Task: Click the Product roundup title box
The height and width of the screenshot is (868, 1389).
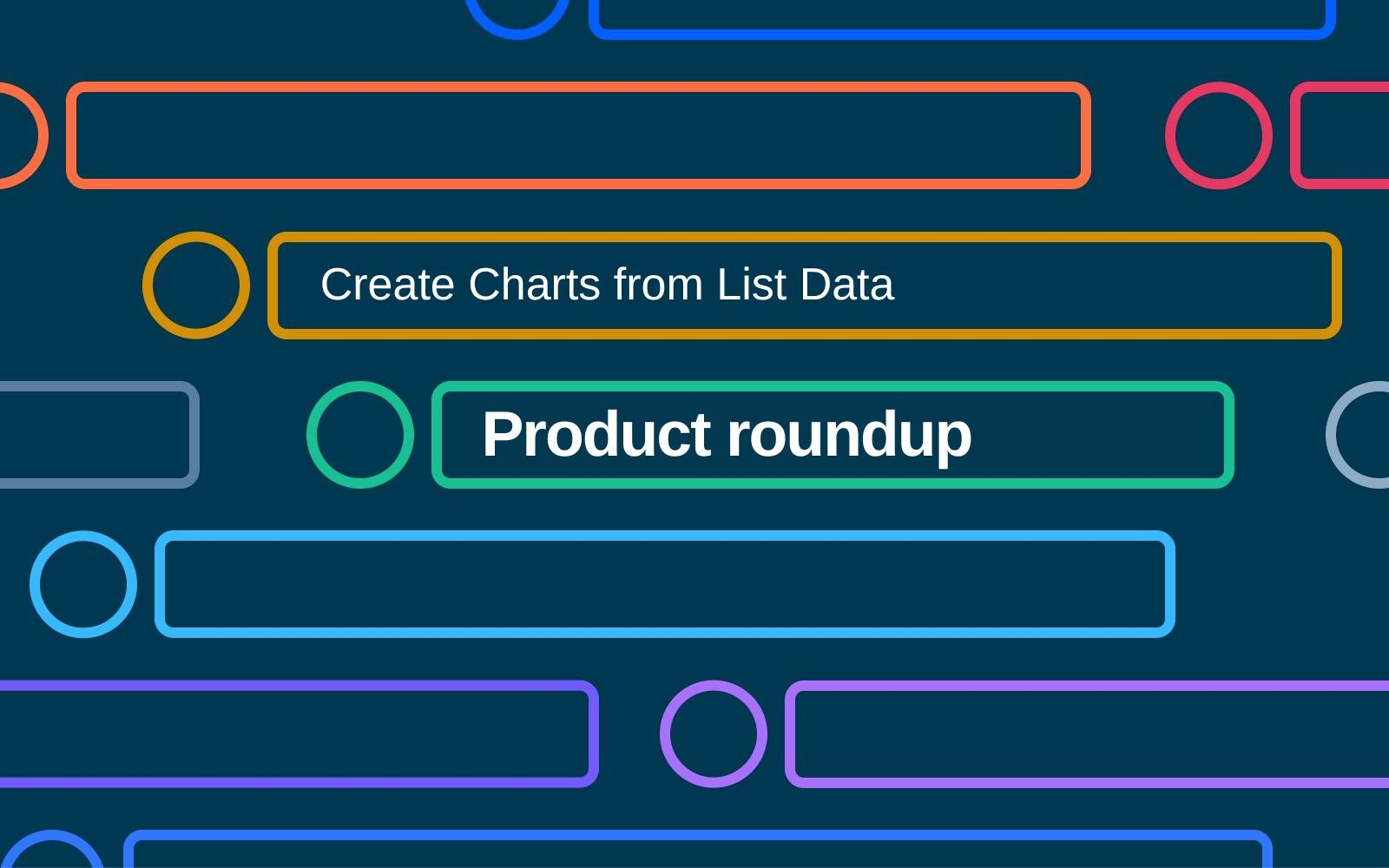Action: [x=833, y=434]
